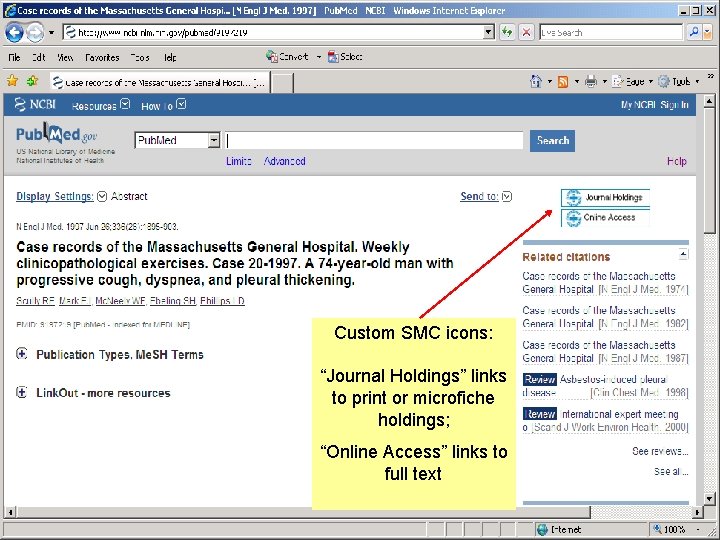The height and width of the screenshot is (540, 720).
Task: Open related citation N Engl J Med 1982
Action: point(605,317)
